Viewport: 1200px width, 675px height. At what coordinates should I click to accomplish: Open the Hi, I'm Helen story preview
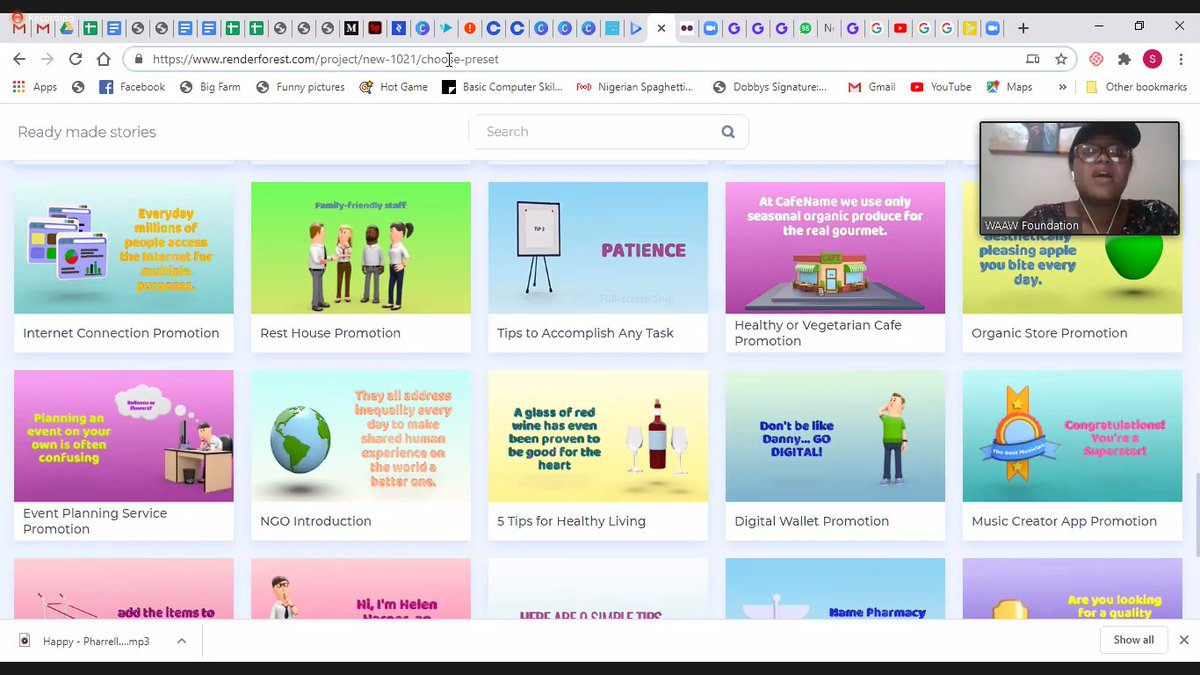tap(361, 590)
